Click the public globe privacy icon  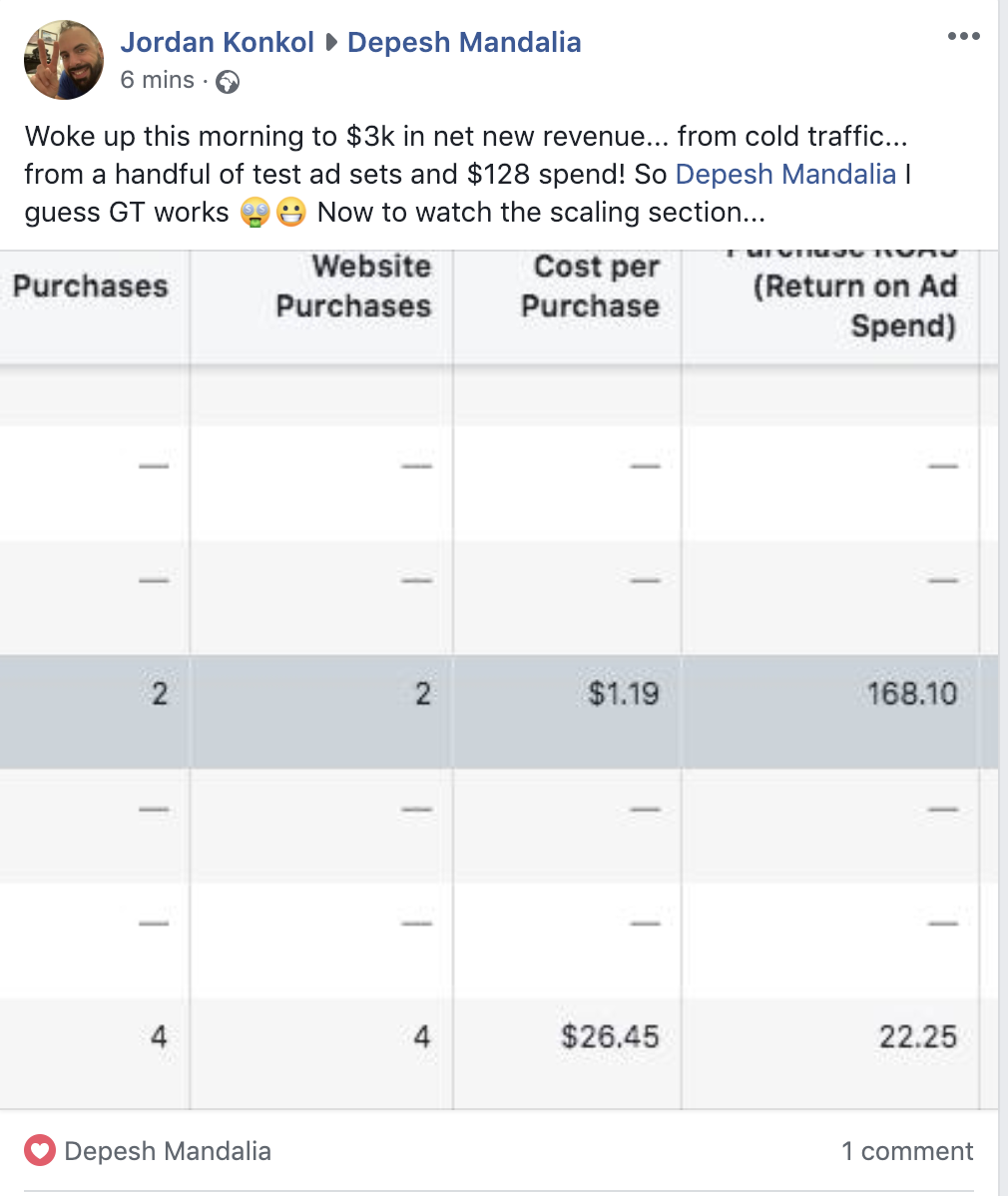(228, 81)
